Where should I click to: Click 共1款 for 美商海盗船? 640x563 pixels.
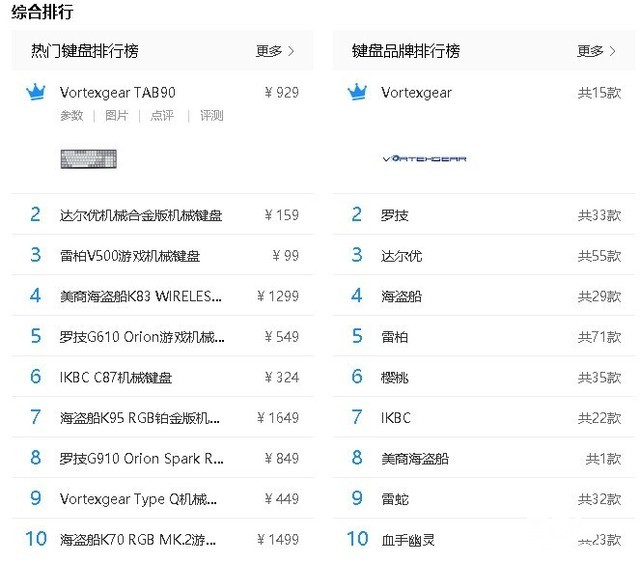point(603,458)
